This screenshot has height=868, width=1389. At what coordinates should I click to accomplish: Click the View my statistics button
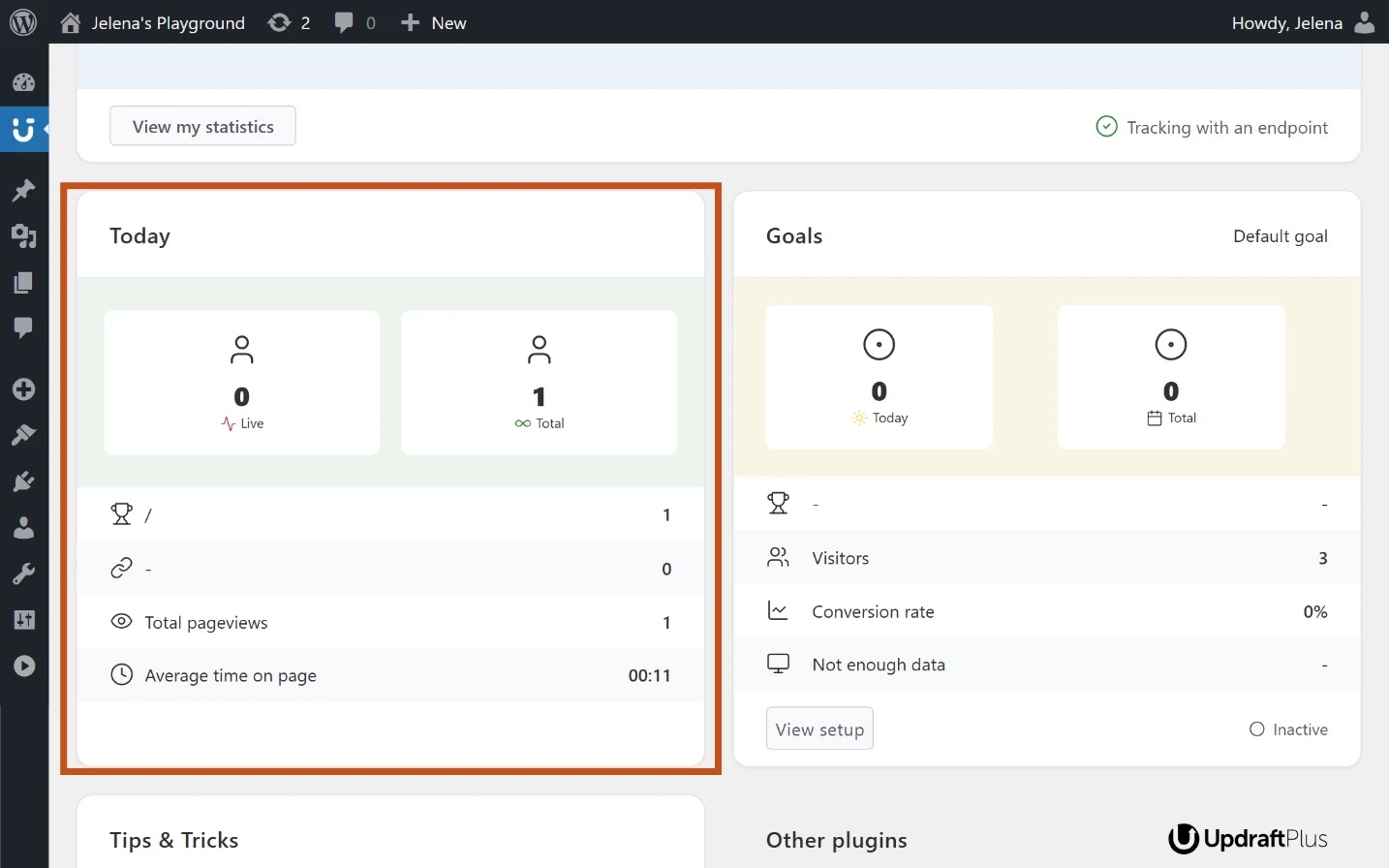click(x=202, y=126)
